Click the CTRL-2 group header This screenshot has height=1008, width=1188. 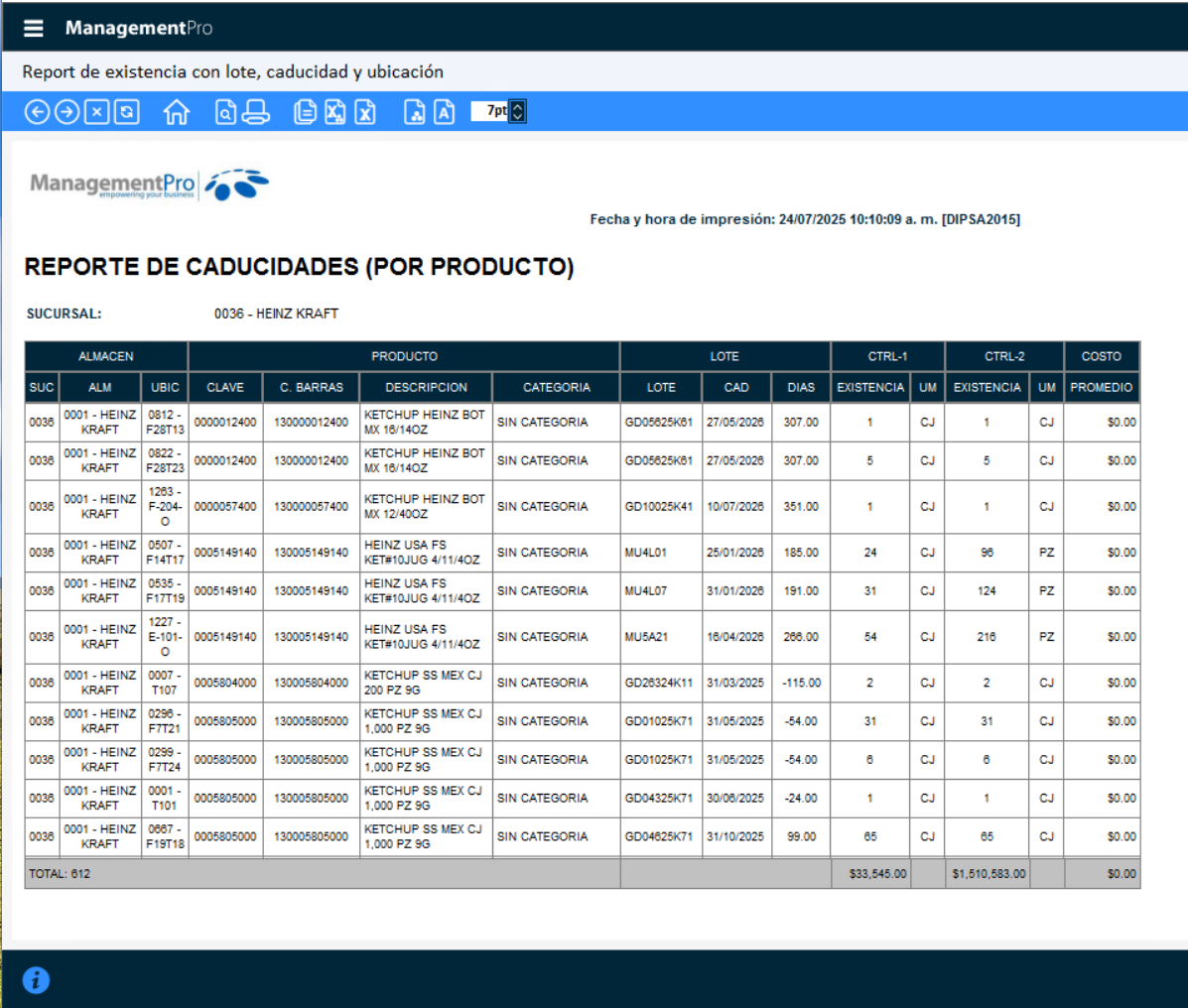1003,357
